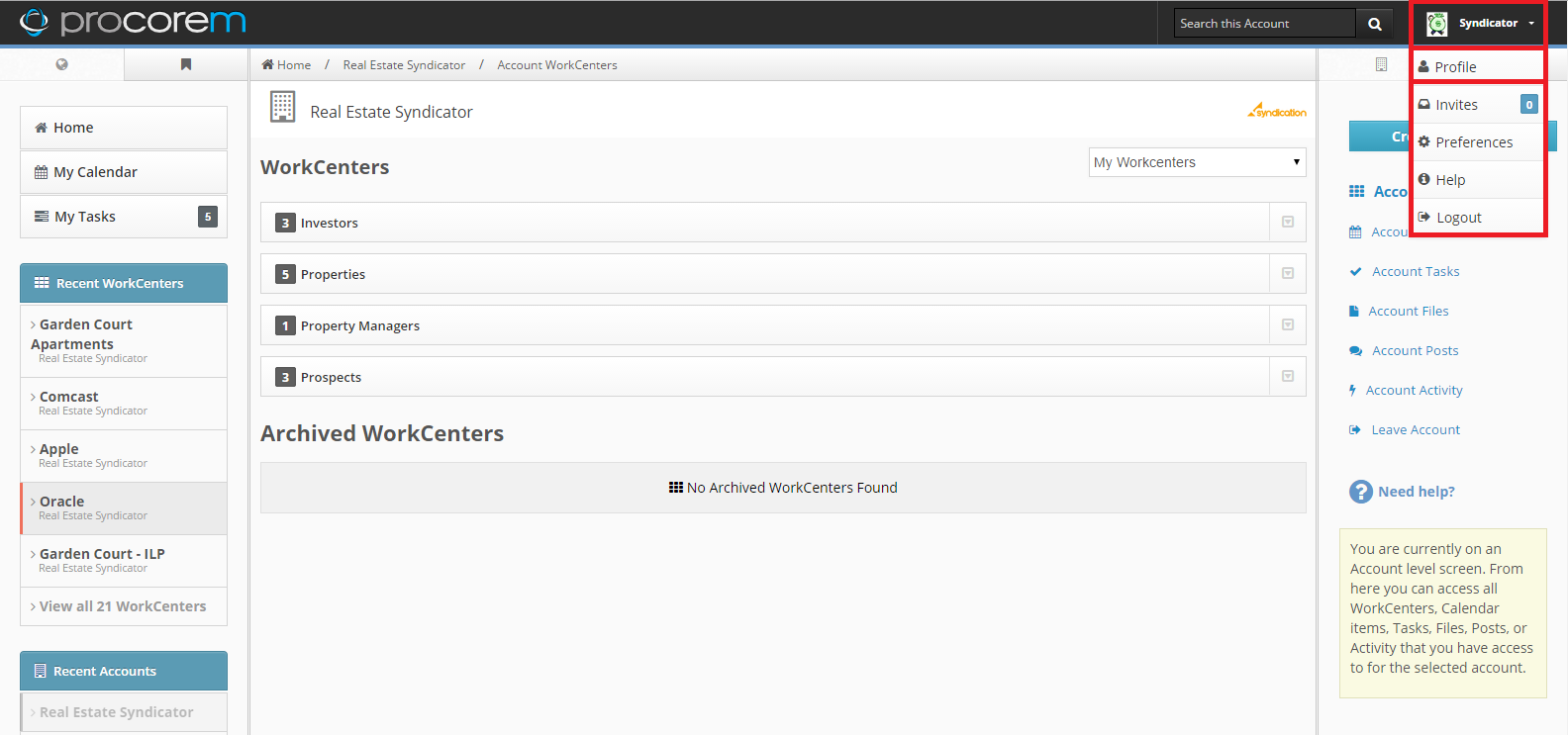This screenshot has height=735, width=1568.
Task: Click the Need help question icon
Action: point(1361,492)
